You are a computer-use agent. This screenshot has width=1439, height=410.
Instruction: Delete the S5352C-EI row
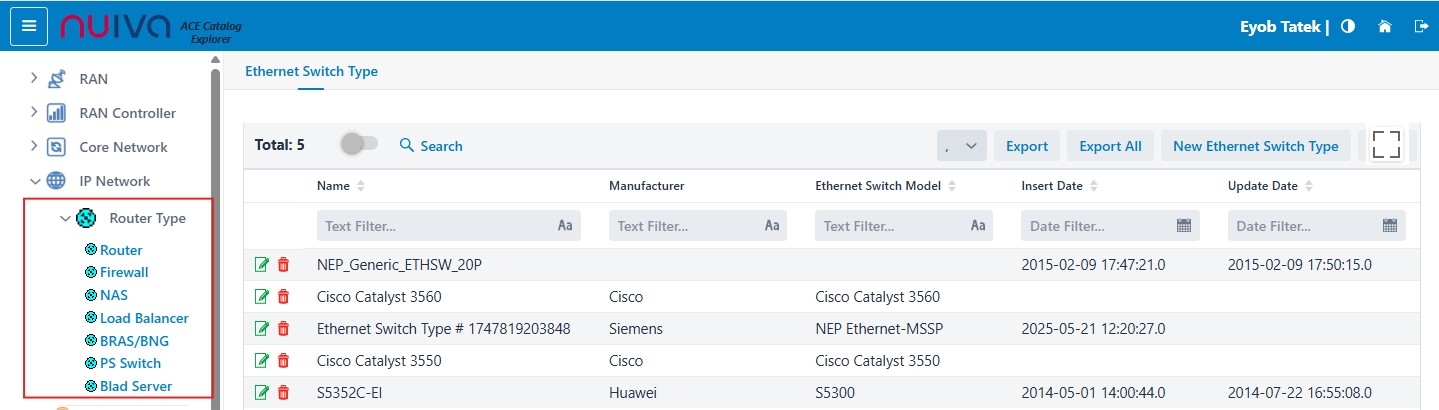[283, 393]
